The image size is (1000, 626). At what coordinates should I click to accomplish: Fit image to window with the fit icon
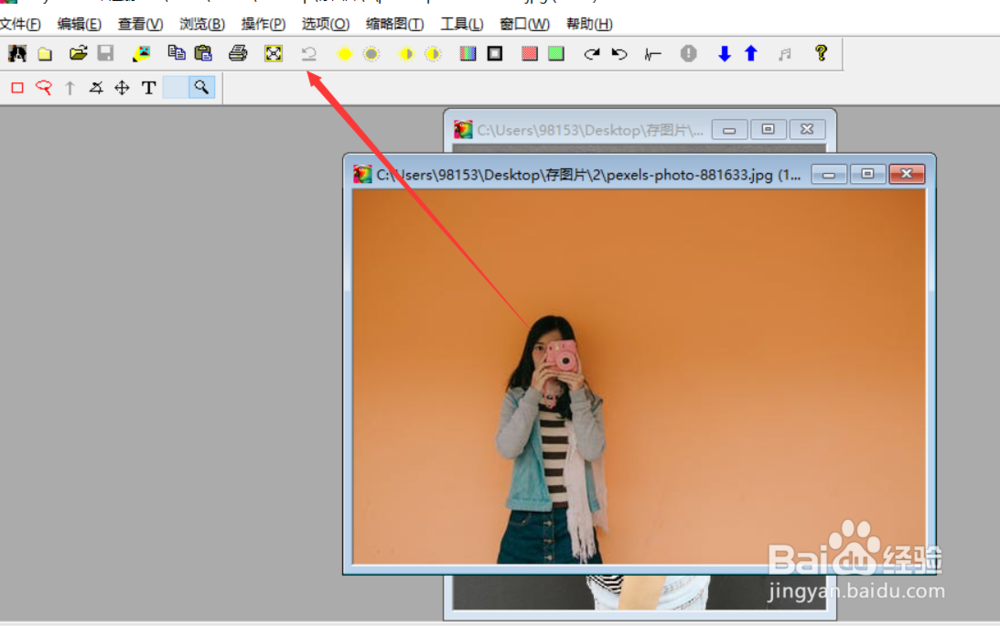273,53
